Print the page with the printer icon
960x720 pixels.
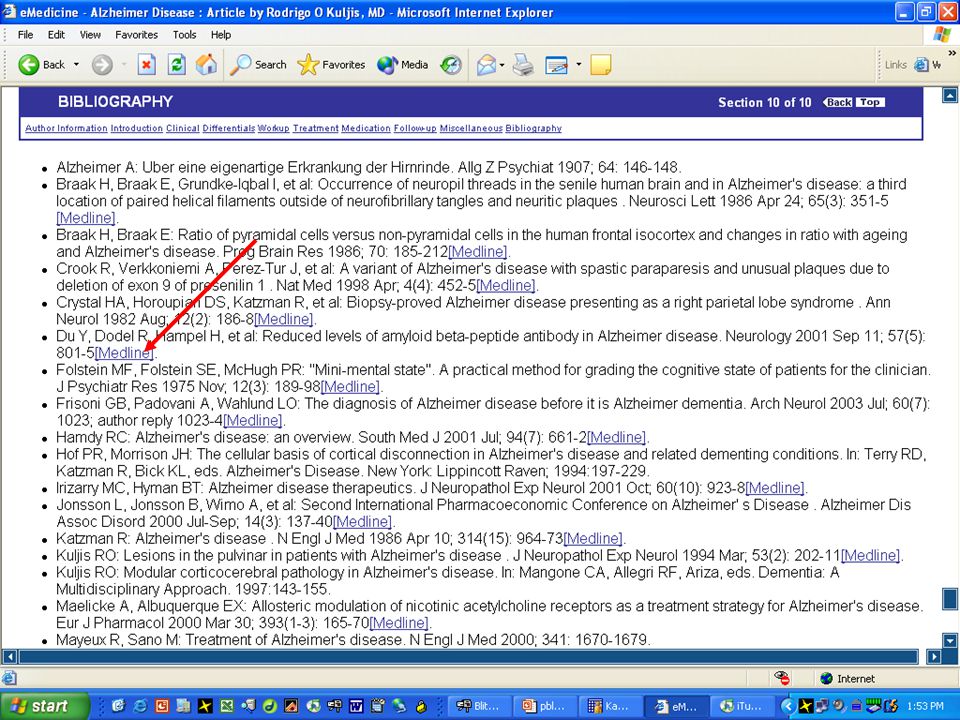[523, 64]
